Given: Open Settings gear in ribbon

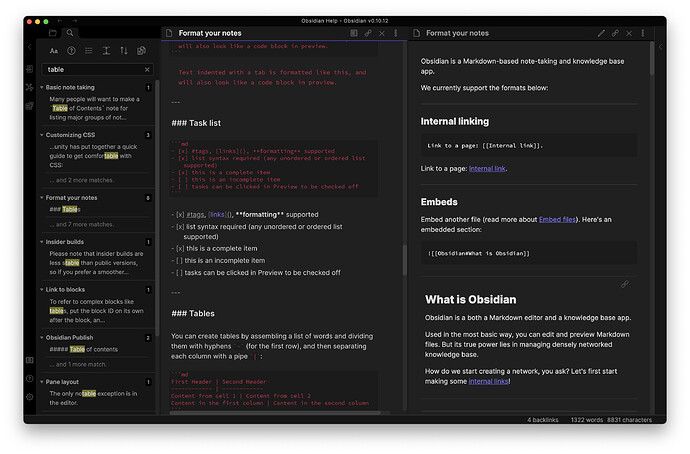Looking at the screenshot, I should pyautogui.click(x=29, y=397).
